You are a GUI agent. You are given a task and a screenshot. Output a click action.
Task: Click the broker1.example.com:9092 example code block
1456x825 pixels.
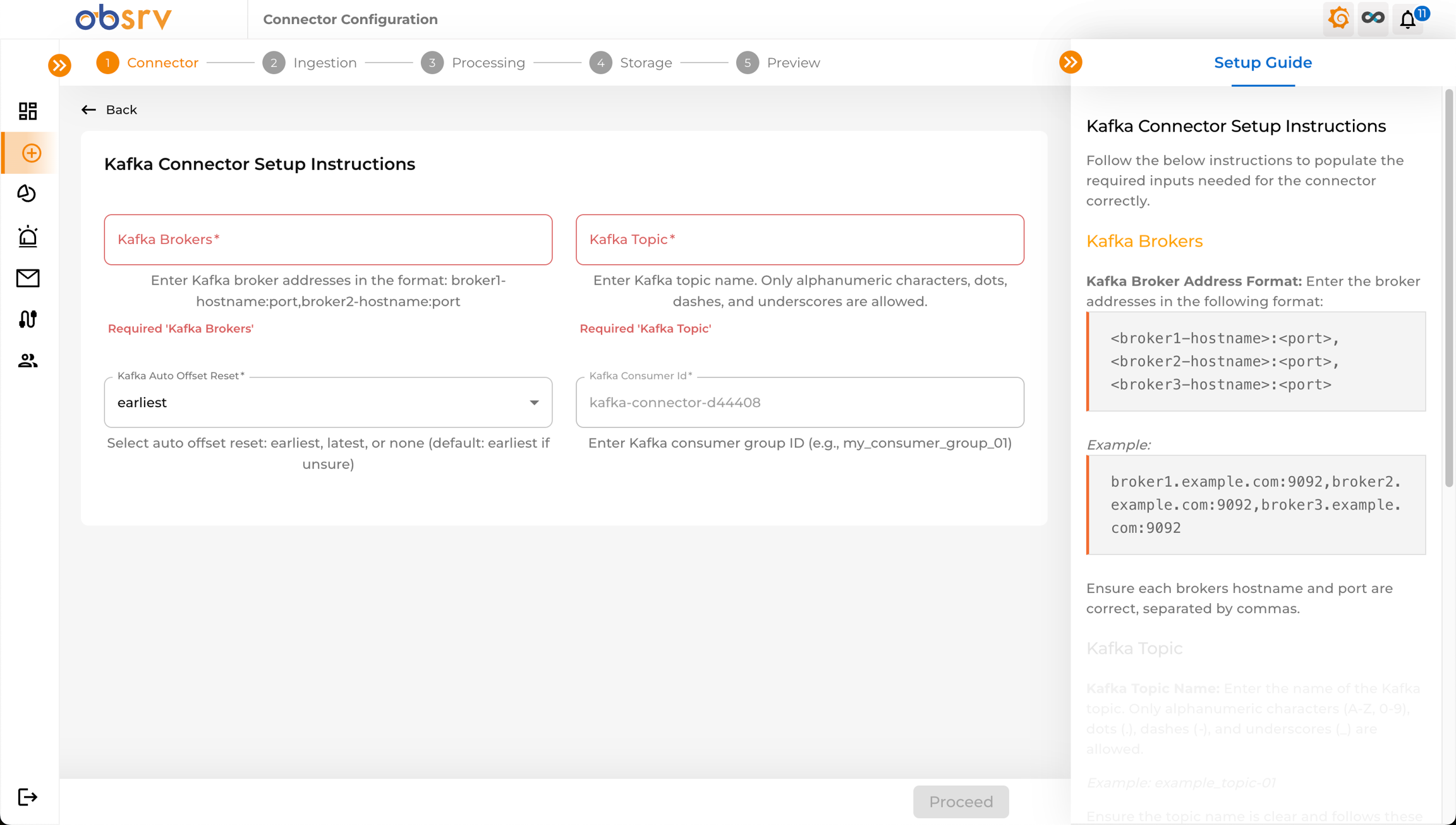pyautogui.click(x=1256, y=504)
